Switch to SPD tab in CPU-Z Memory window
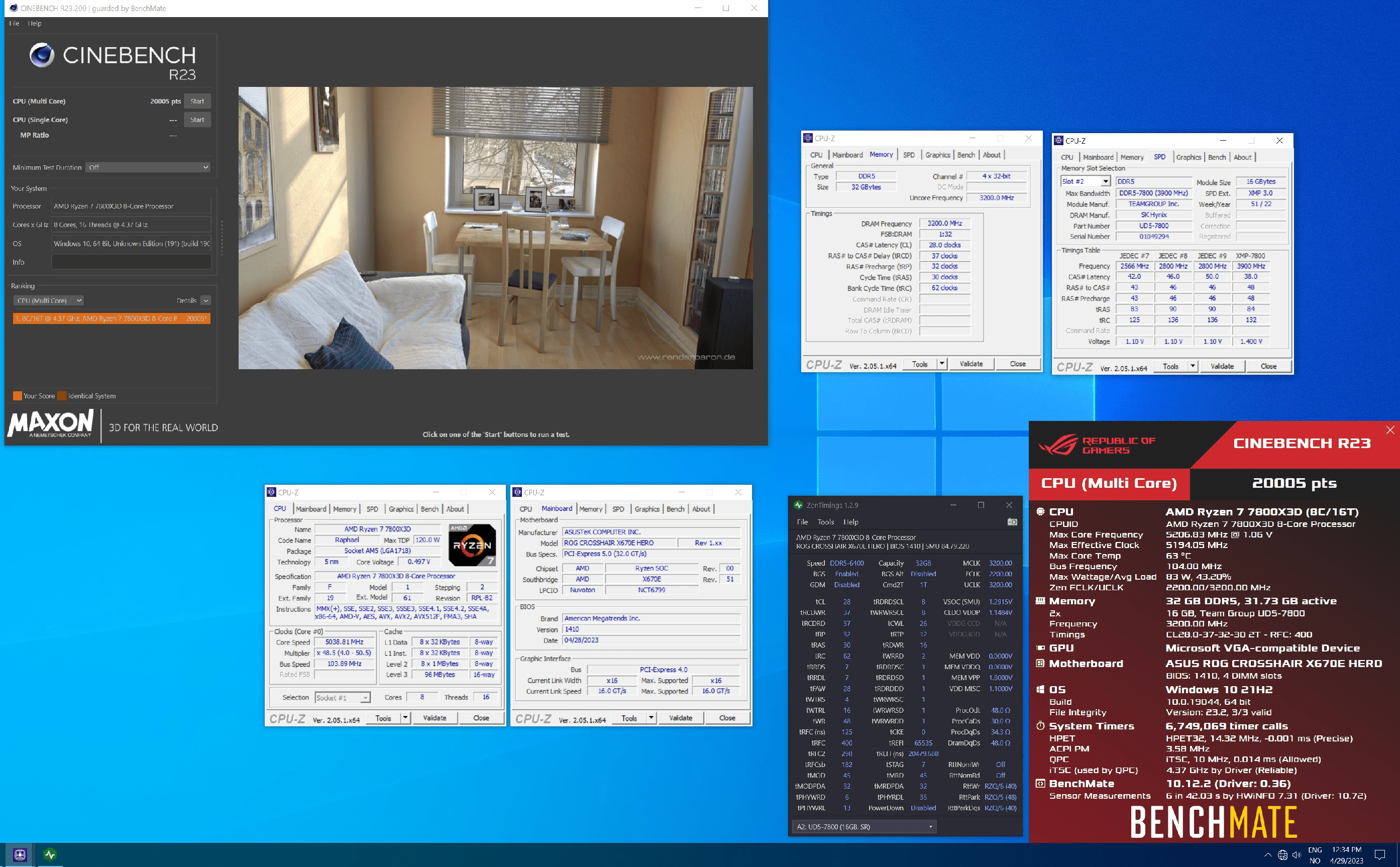The width and height of the screenshot is (1400, 867). coord(909,155)
